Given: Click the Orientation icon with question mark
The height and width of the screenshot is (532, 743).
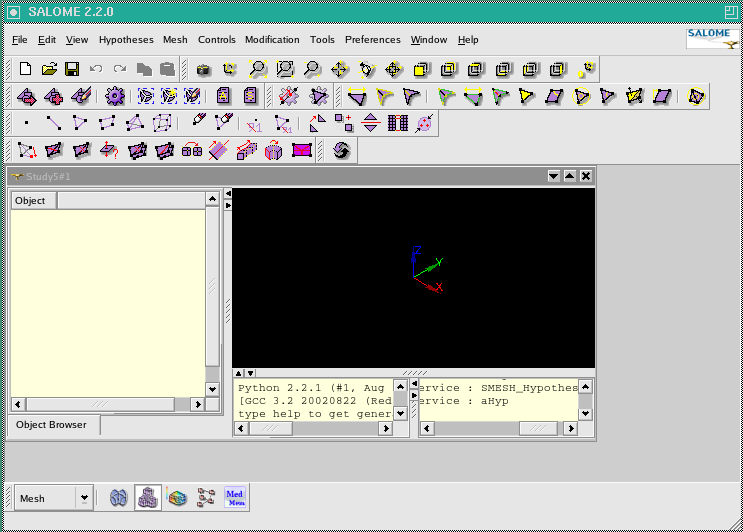Looking at the screenshot, I should tap(109, 151).
